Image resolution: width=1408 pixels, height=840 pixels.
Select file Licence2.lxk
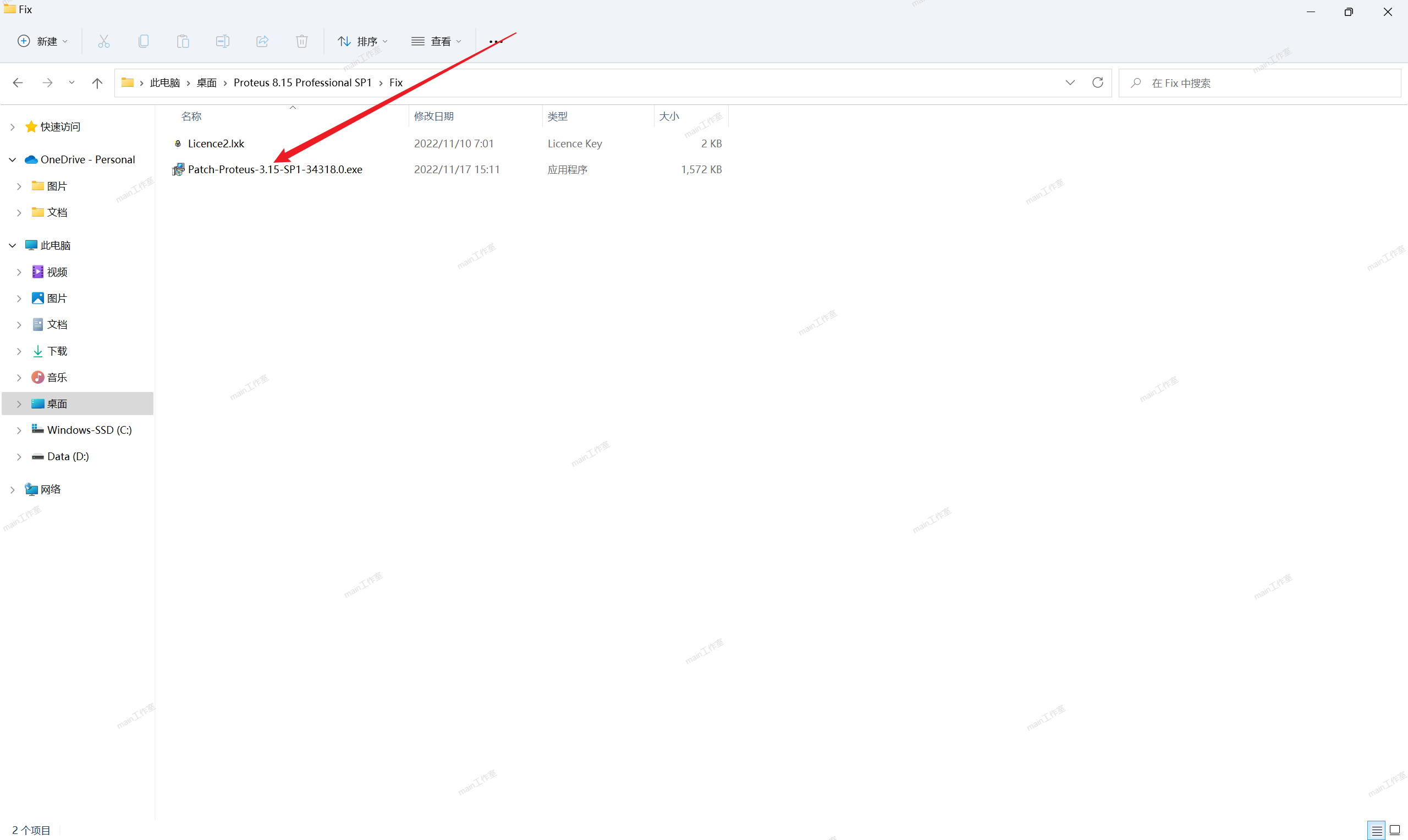click(x=216, y=144)
